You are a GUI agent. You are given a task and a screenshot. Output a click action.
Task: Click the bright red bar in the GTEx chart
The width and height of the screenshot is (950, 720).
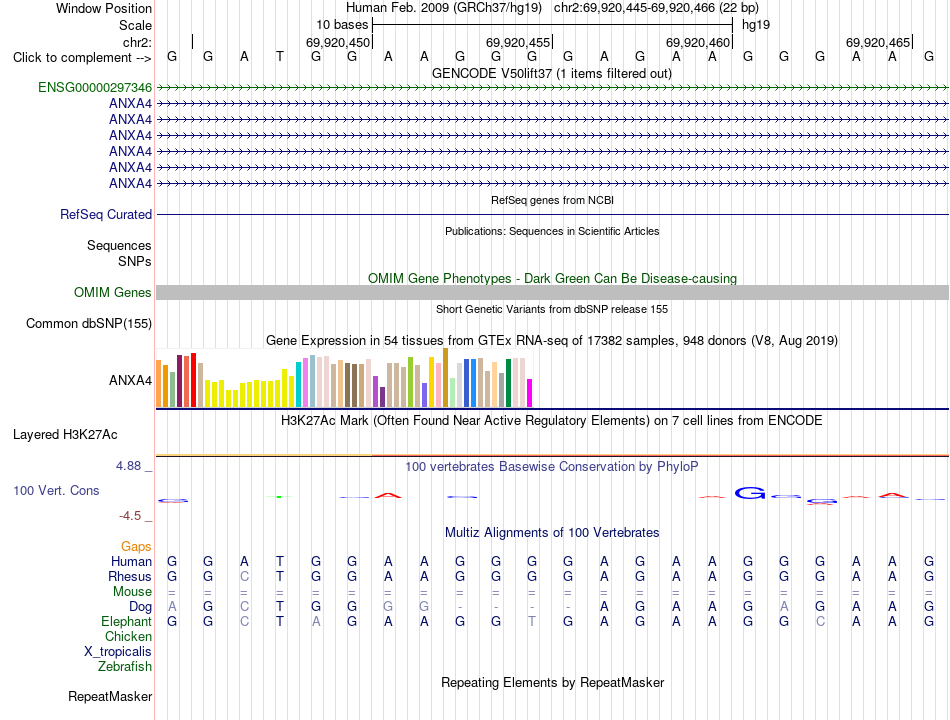193,379
